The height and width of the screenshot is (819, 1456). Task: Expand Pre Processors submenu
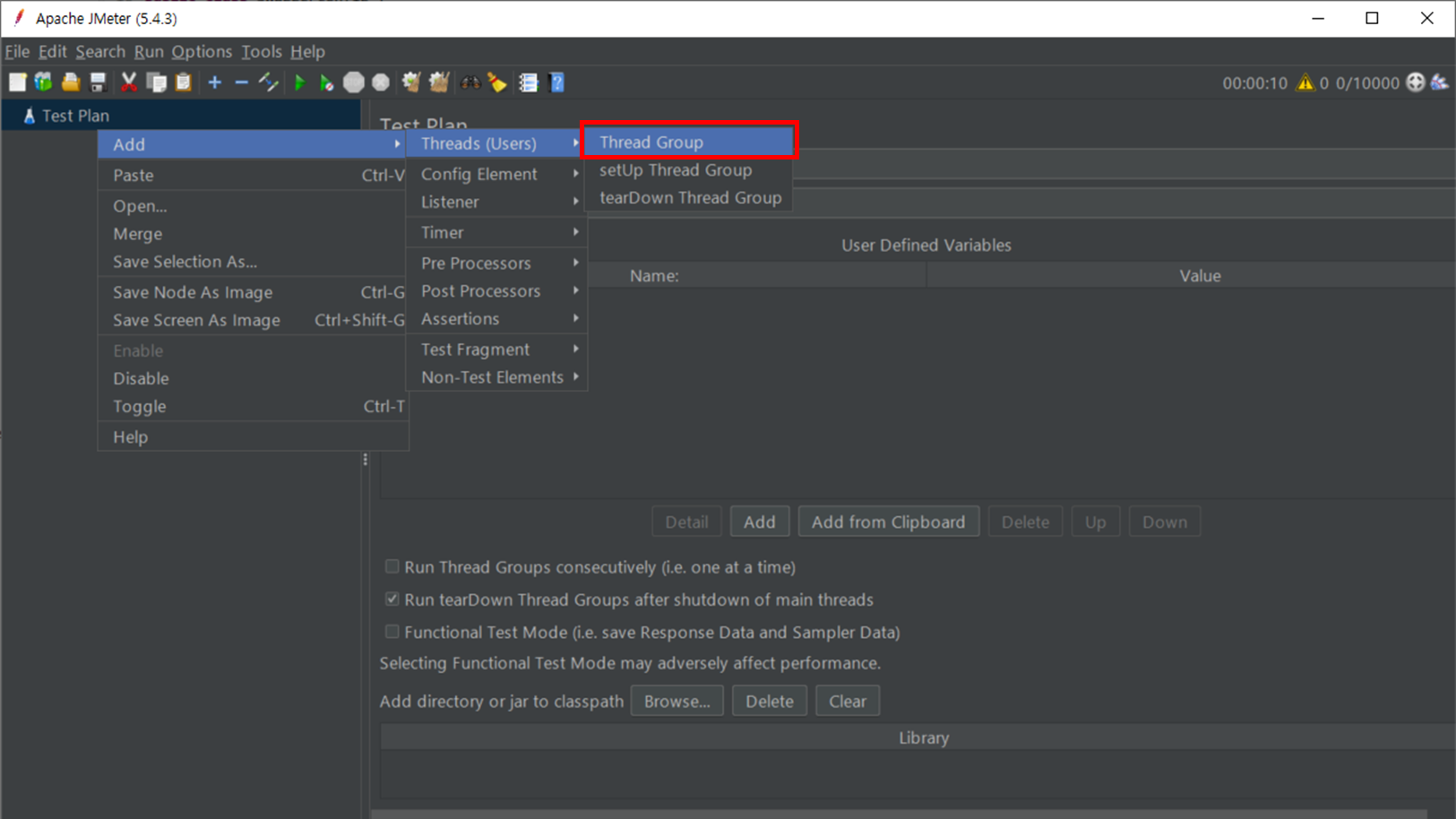click(x=496, y=263)
